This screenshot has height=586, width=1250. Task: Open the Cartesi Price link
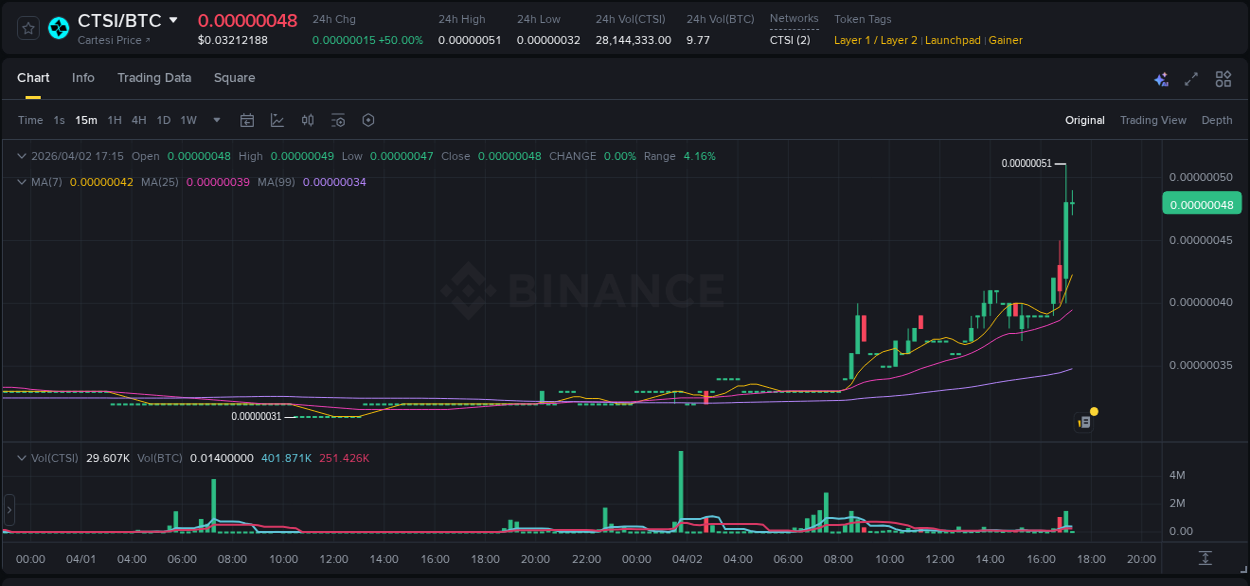pos(113,40)
